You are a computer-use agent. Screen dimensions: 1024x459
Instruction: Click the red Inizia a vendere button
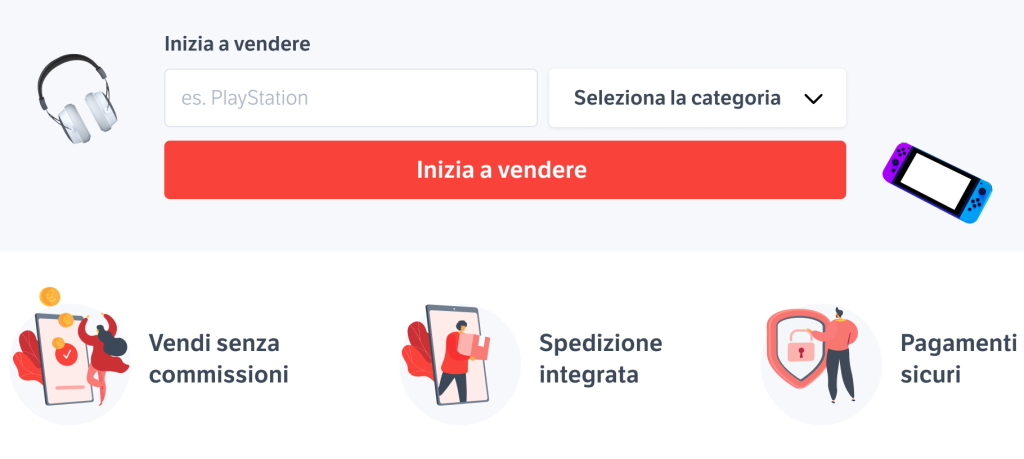coord(505,170)
